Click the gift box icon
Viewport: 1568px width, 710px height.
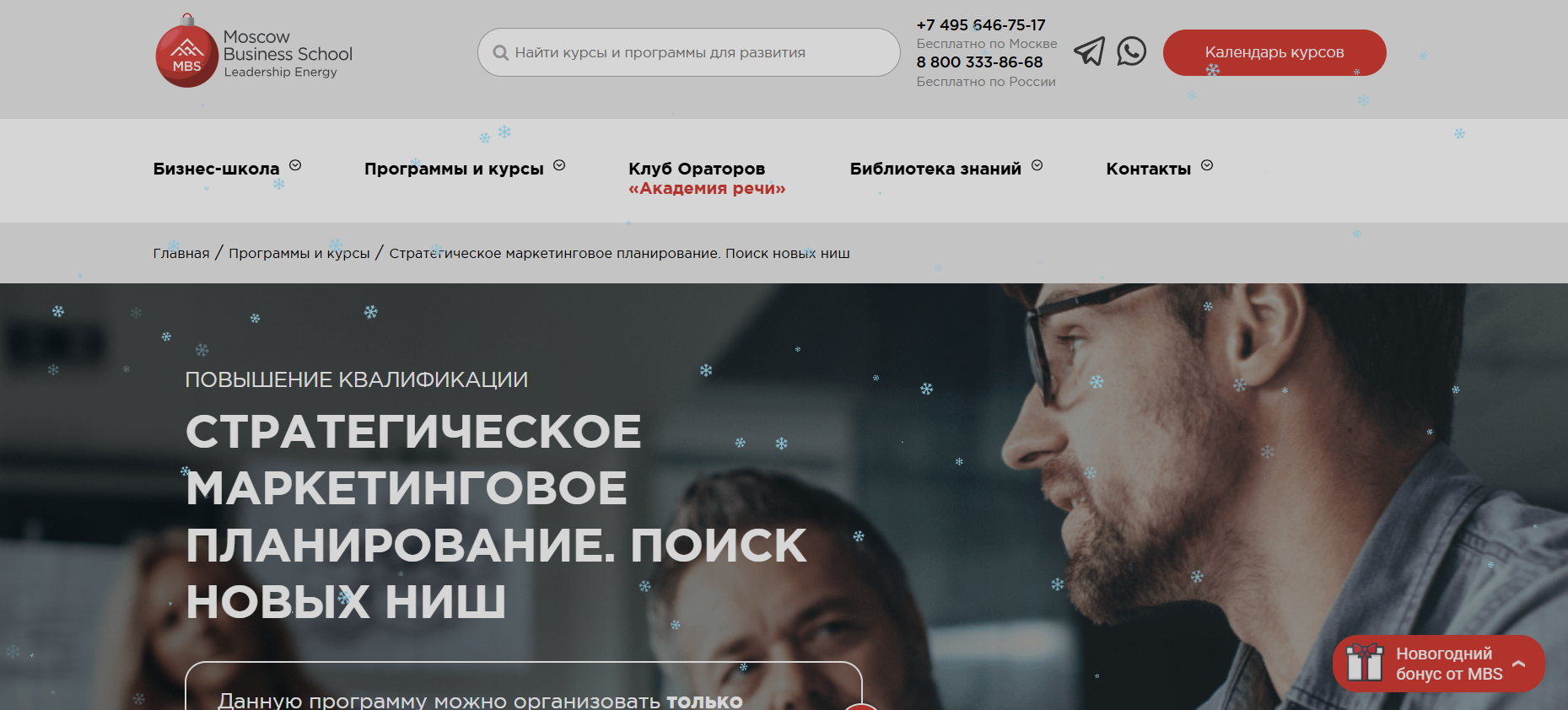pos(1364,662)
